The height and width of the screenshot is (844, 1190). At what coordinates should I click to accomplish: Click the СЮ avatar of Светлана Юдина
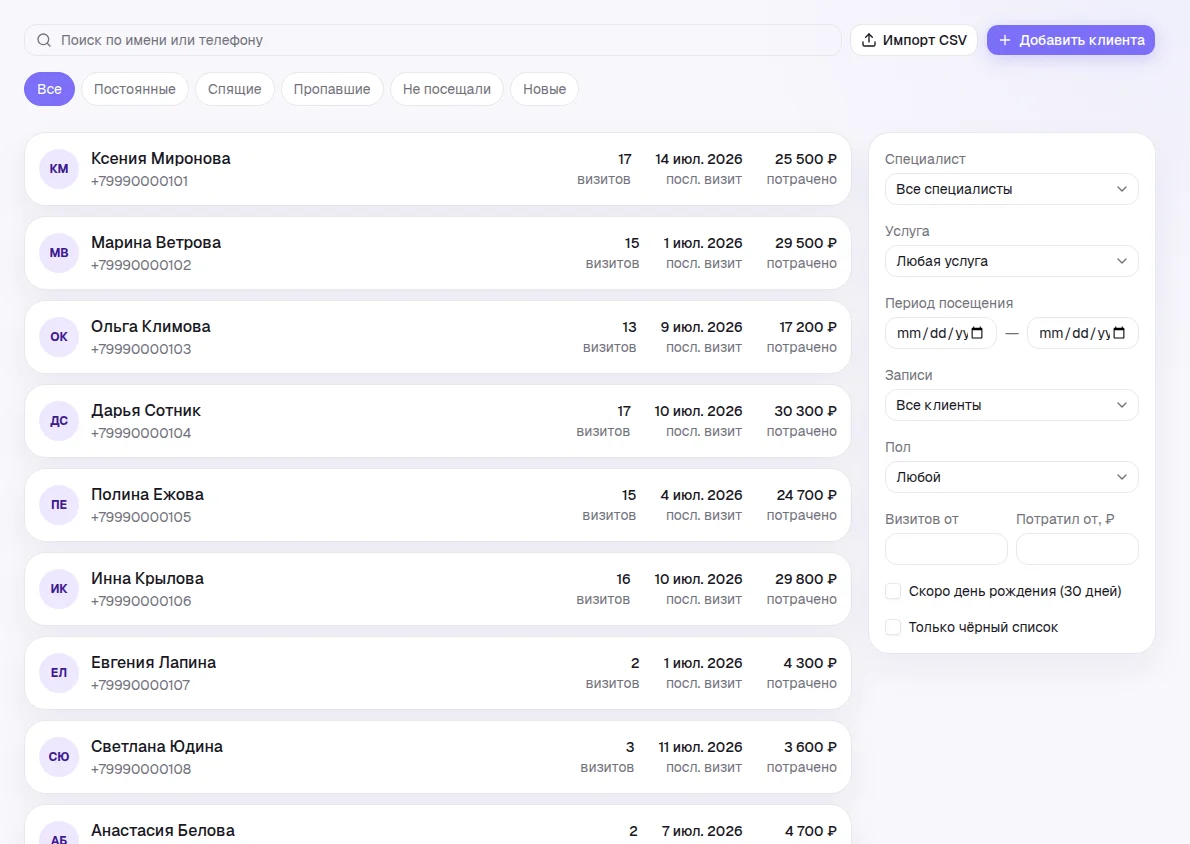click(59, 757)
